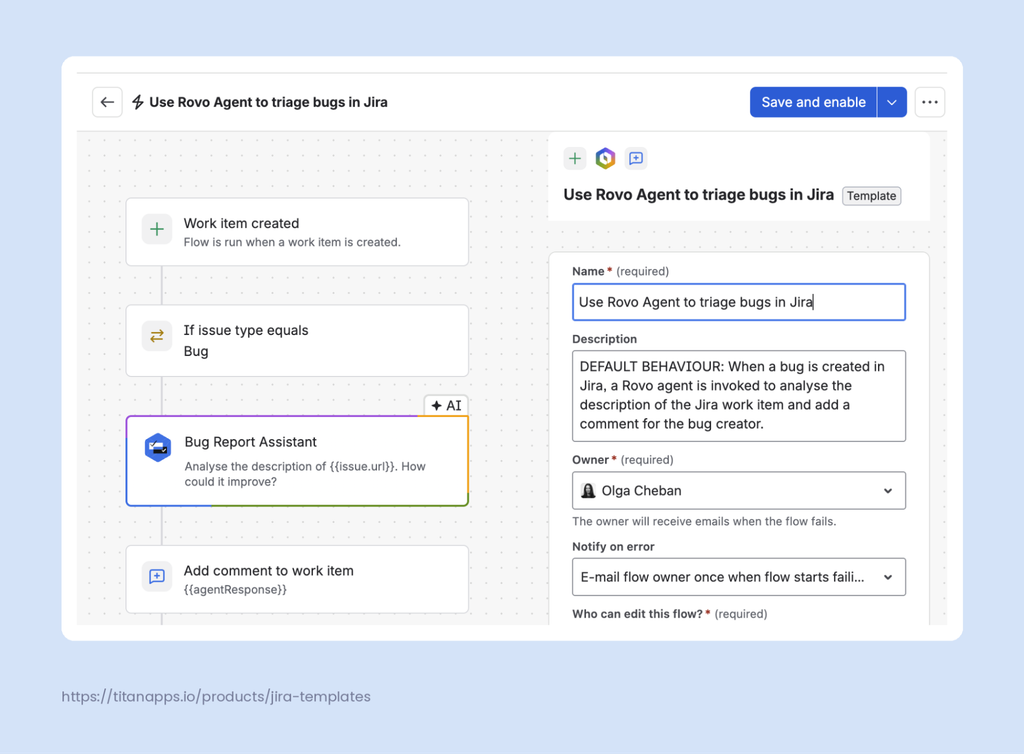The width and height of the screenshot is (1024, 754).
Task: Click the titanapps.io jira-templates URL
Action: (216, 697)
